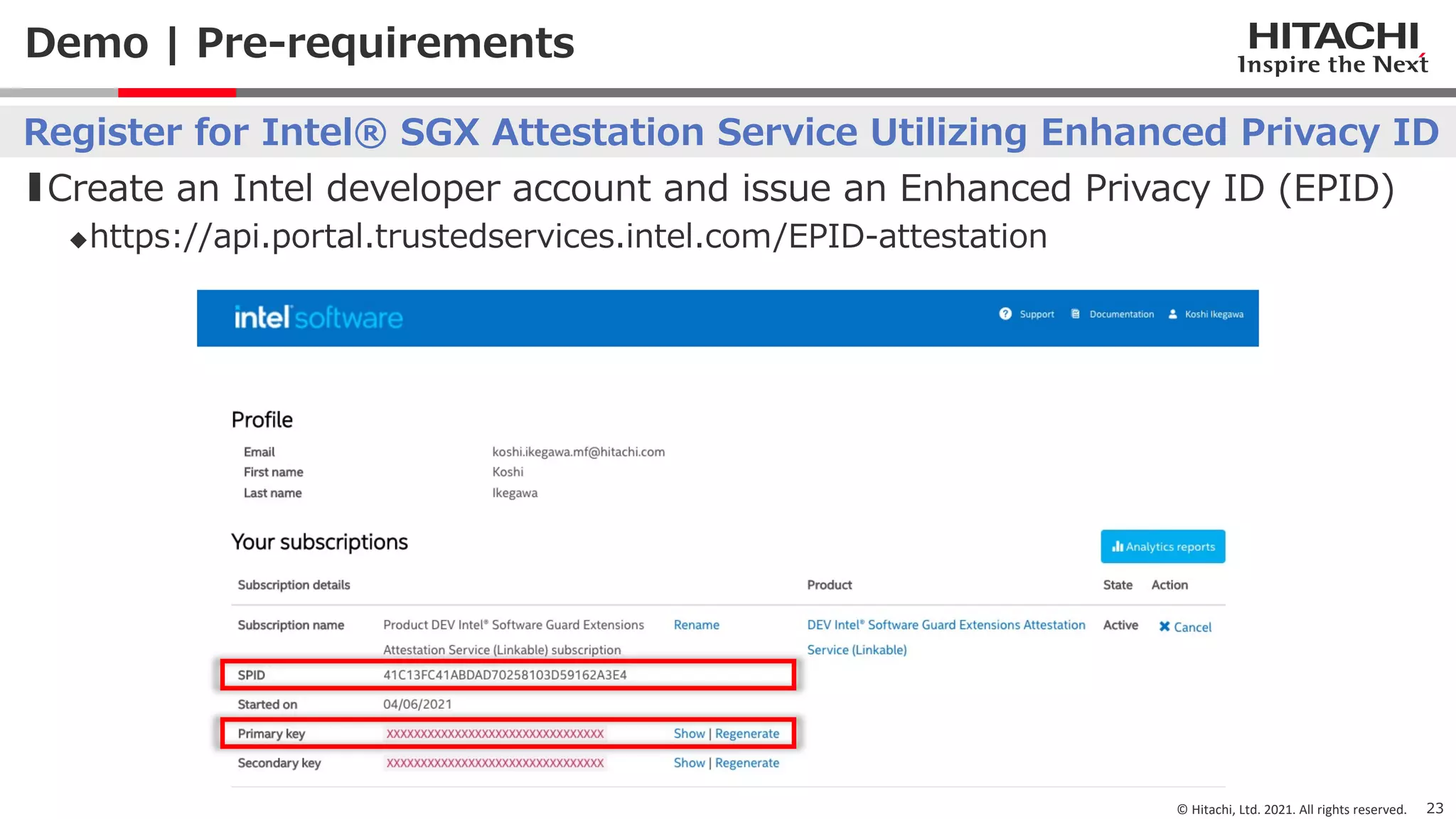Cancel the active subscription

(x=1192, y=627)
